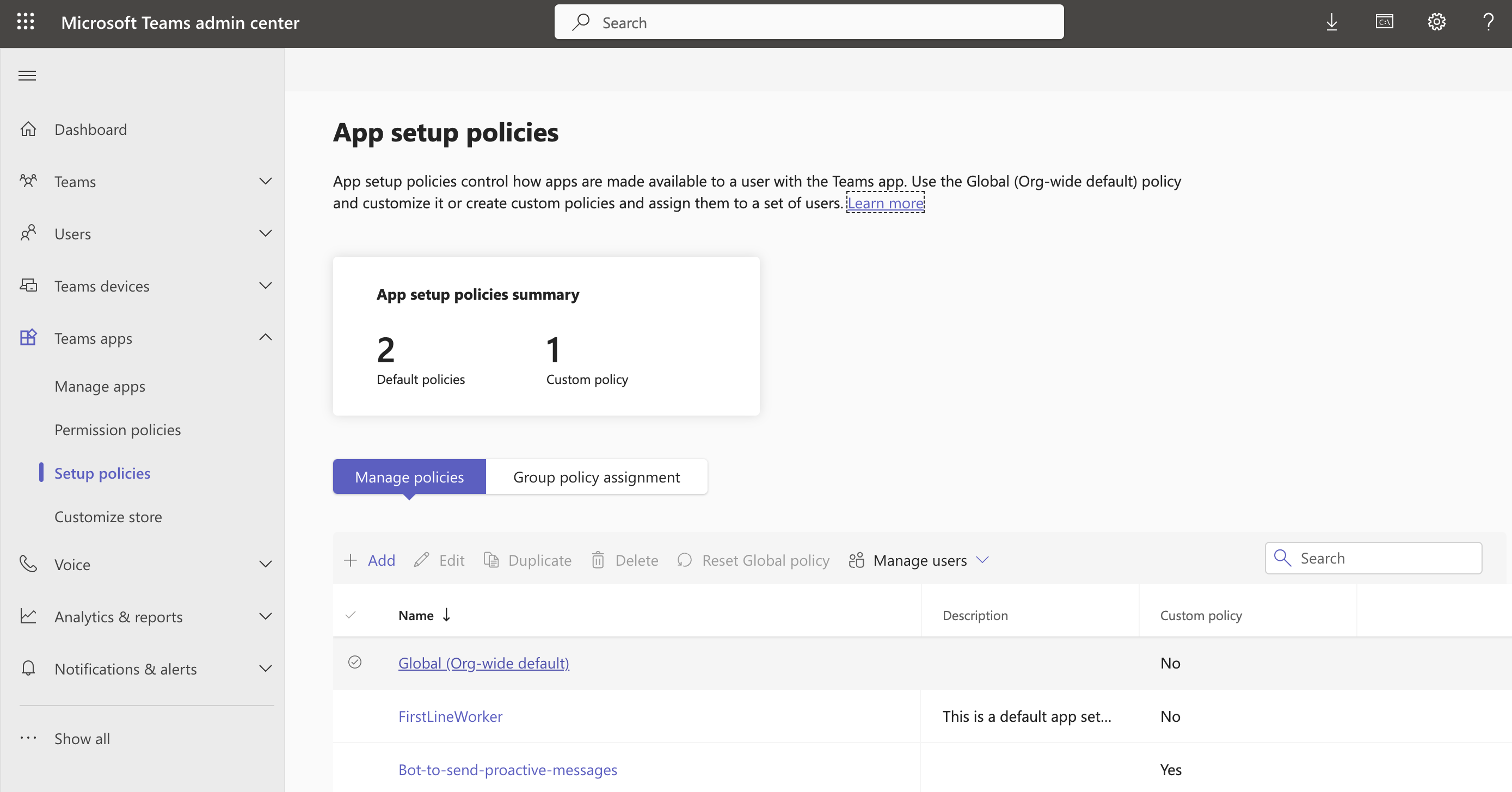Open the app launcher waffle icon
The height and width of the screenshot is (792, 1512).
point(25,22)
